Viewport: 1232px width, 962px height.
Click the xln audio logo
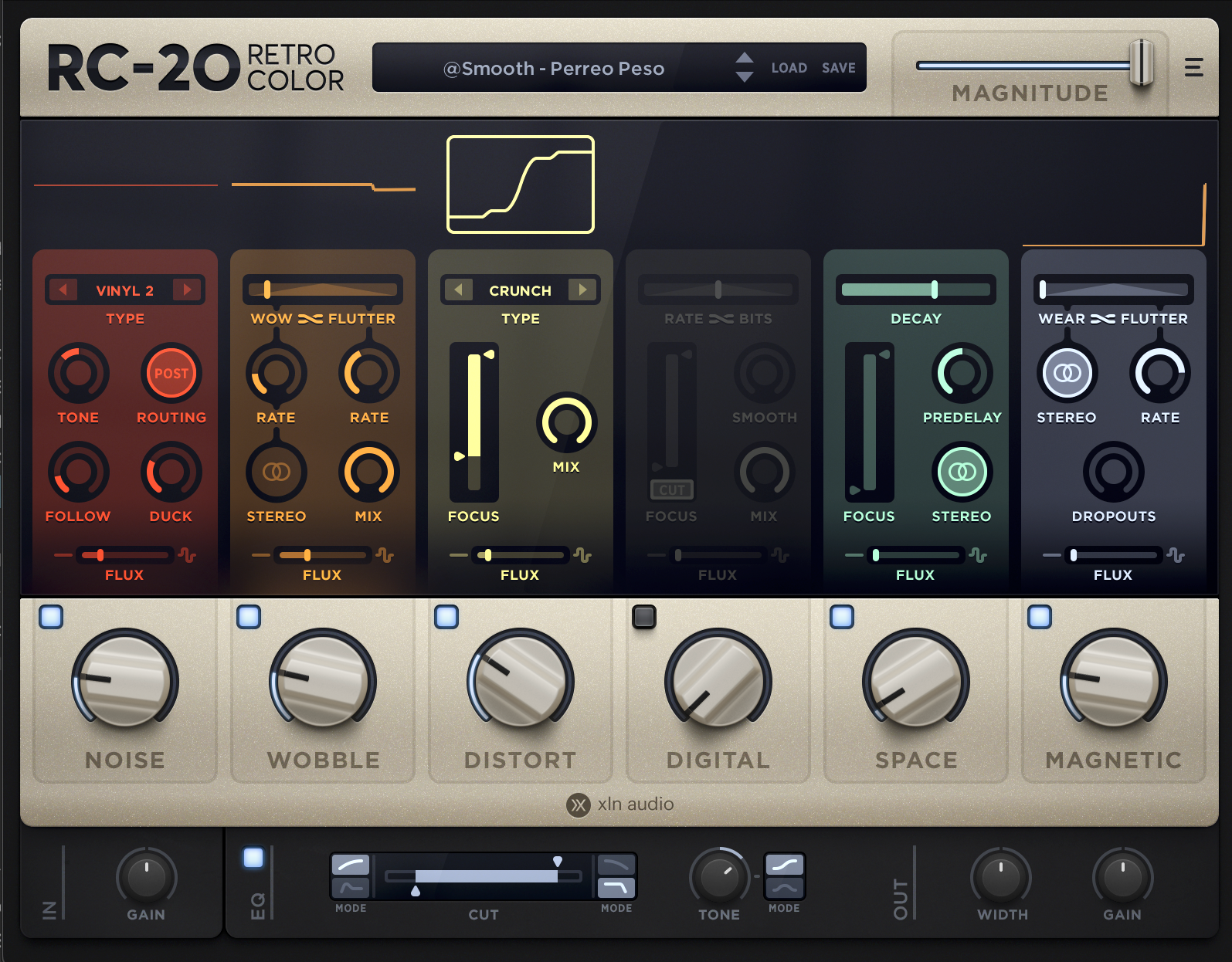tap(579, 804)
